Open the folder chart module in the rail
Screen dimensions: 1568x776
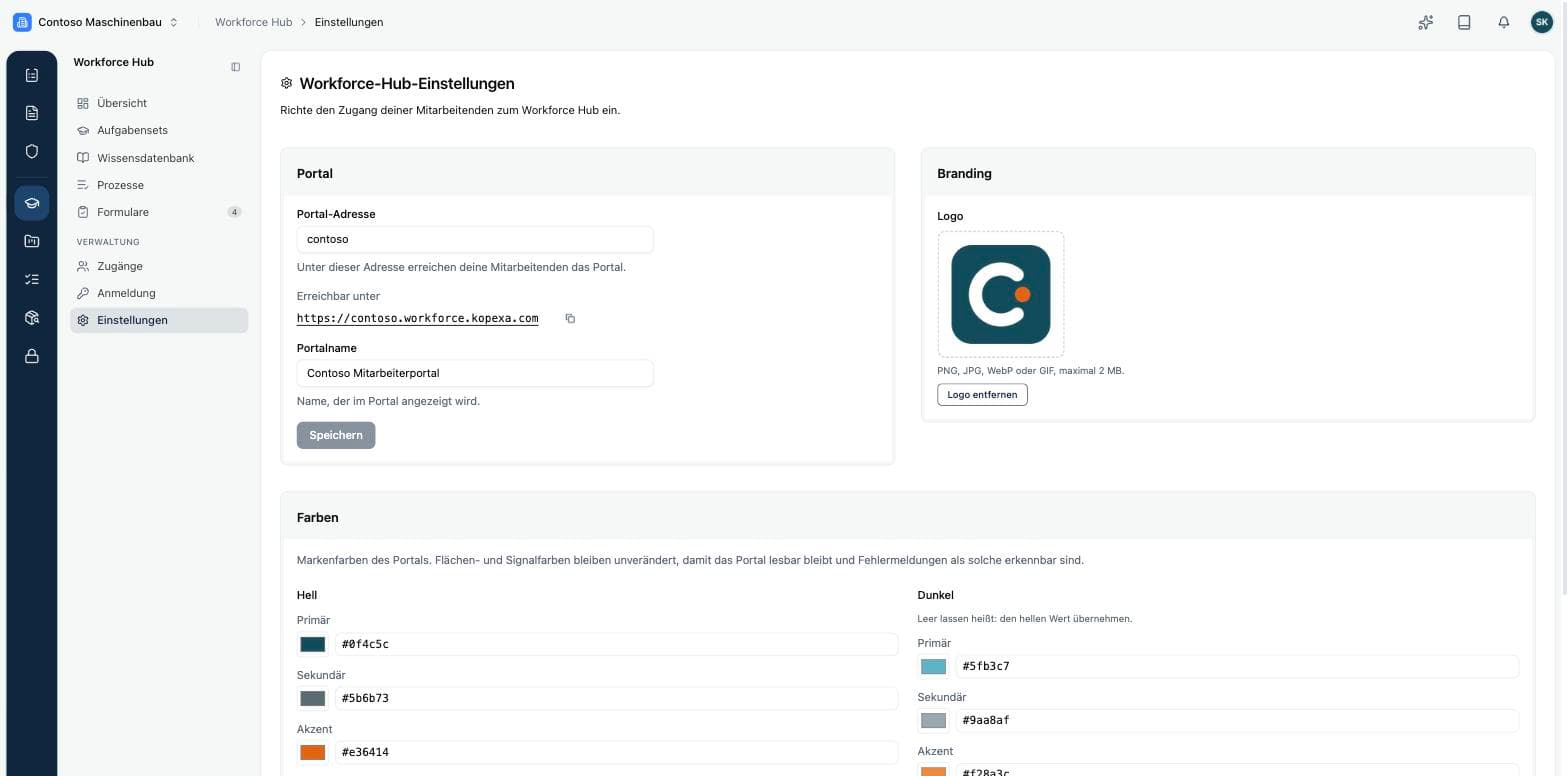point(32,241)
